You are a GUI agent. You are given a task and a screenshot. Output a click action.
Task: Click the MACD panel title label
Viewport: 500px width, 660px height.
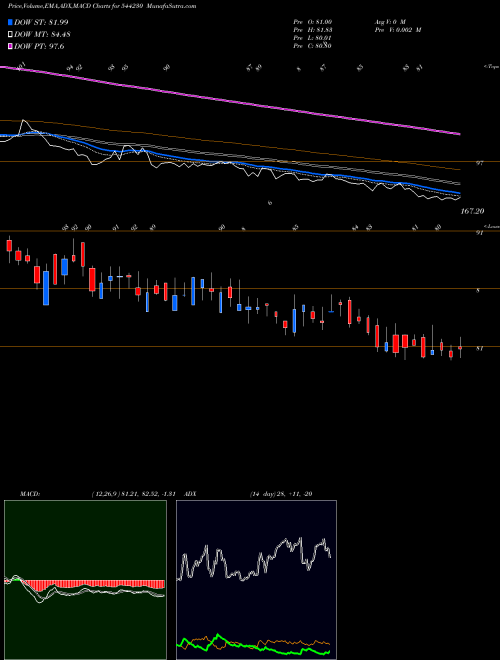29,494
